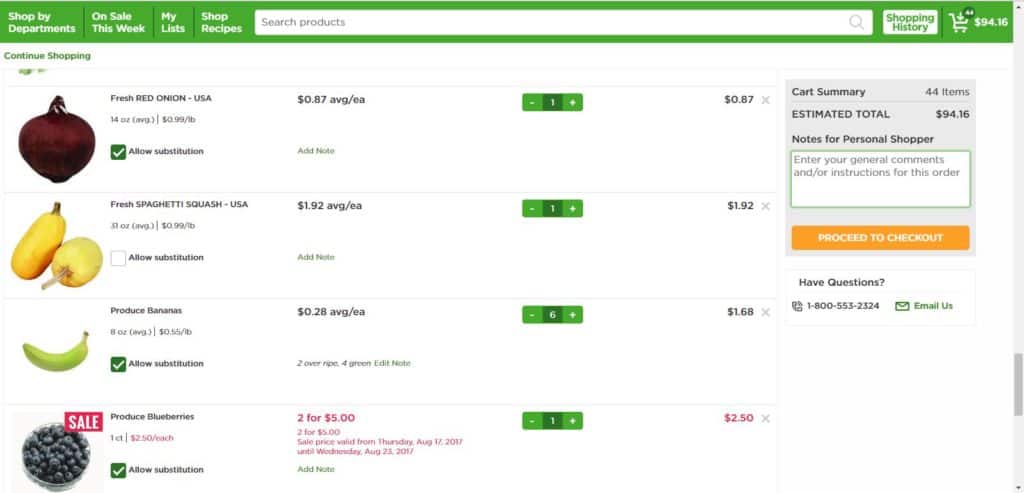Decrease Bananas quantity with minus button
The height and width of the screenshot is (493, 1024).
[x=532, y=315]
